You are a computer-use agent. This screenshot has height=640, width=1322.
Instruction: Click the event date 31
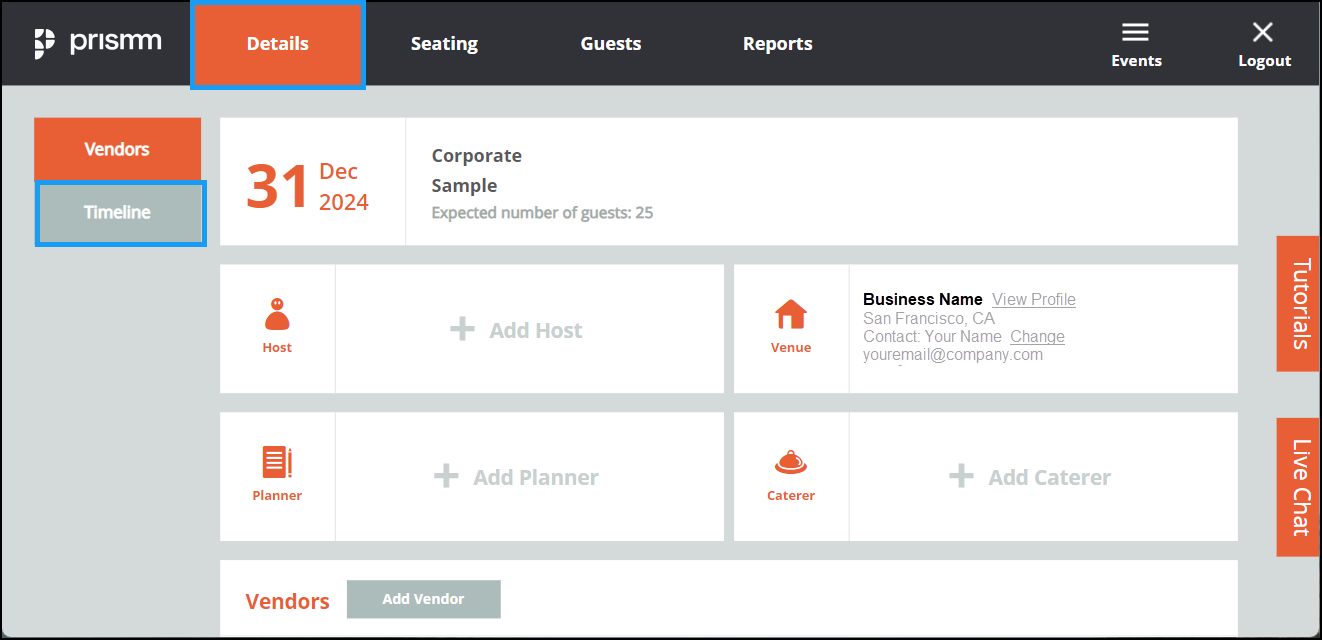(277, 186)
